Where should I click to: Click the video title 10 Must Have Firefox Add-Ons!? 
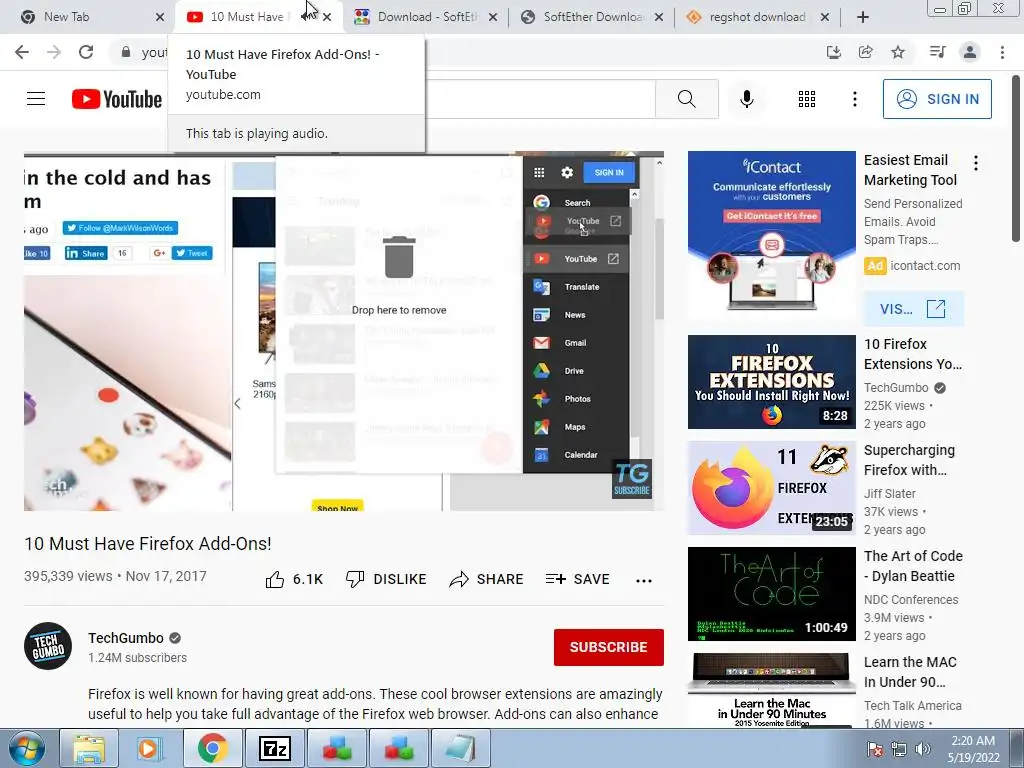(148, 543)
